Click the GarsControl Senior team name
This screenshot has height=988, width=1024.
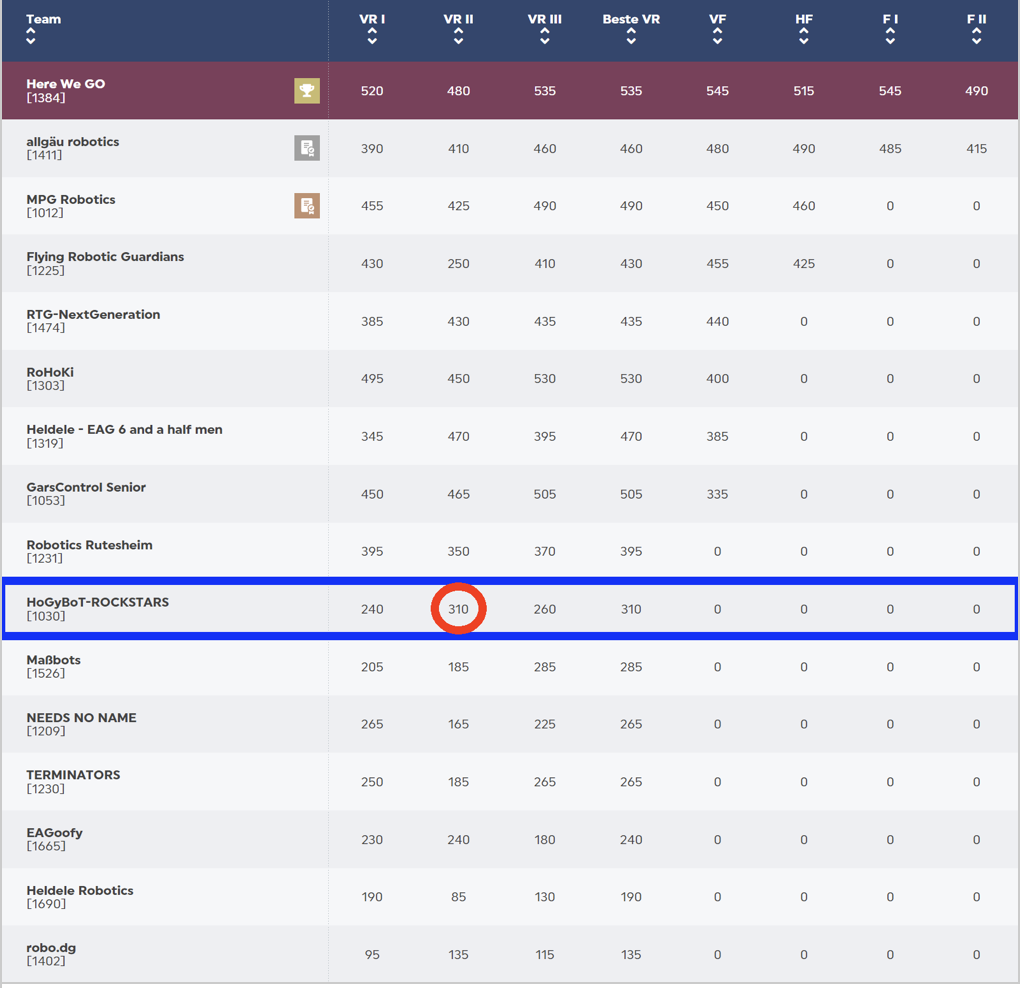coord(86,487)
